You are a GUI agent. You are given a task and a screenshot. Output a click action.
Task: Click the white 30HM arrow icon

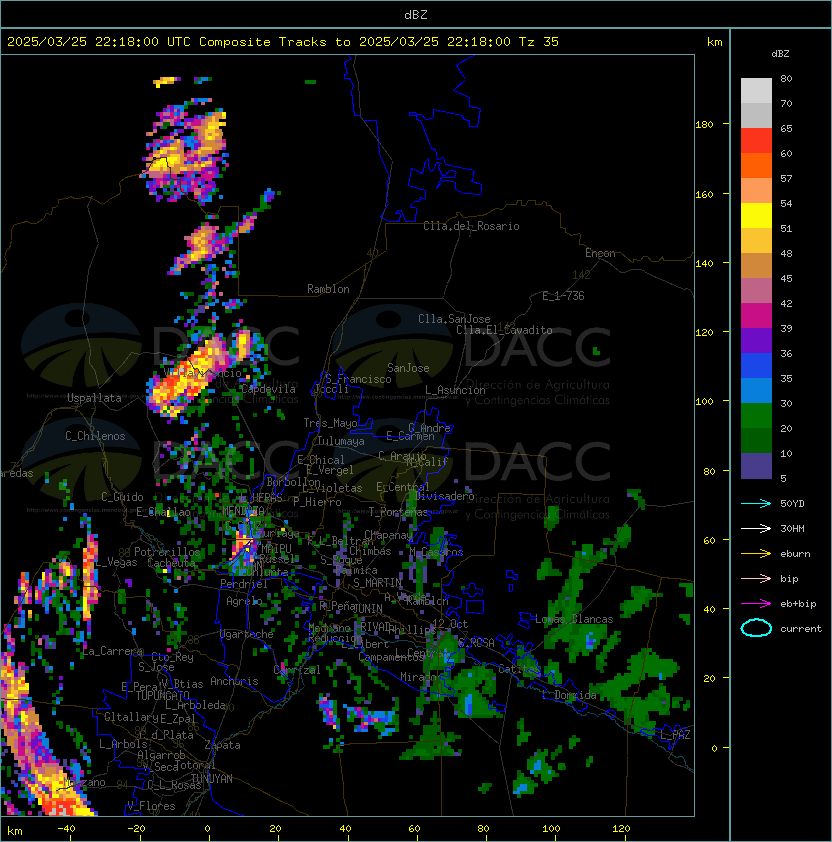point(756,528)
